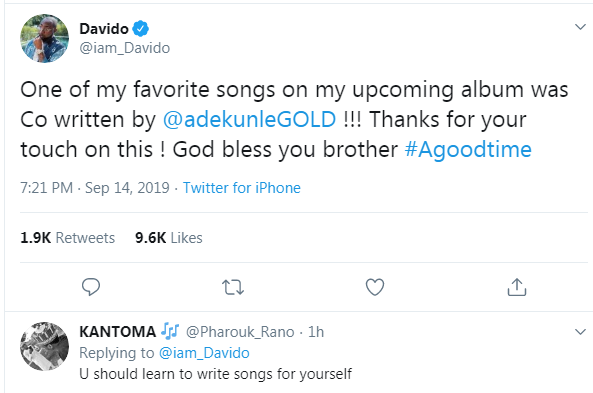This screenshot has height=393, width=593.
Task: Click the music notes emoji beside KANTOMA
Action: [x=170, y=331]
